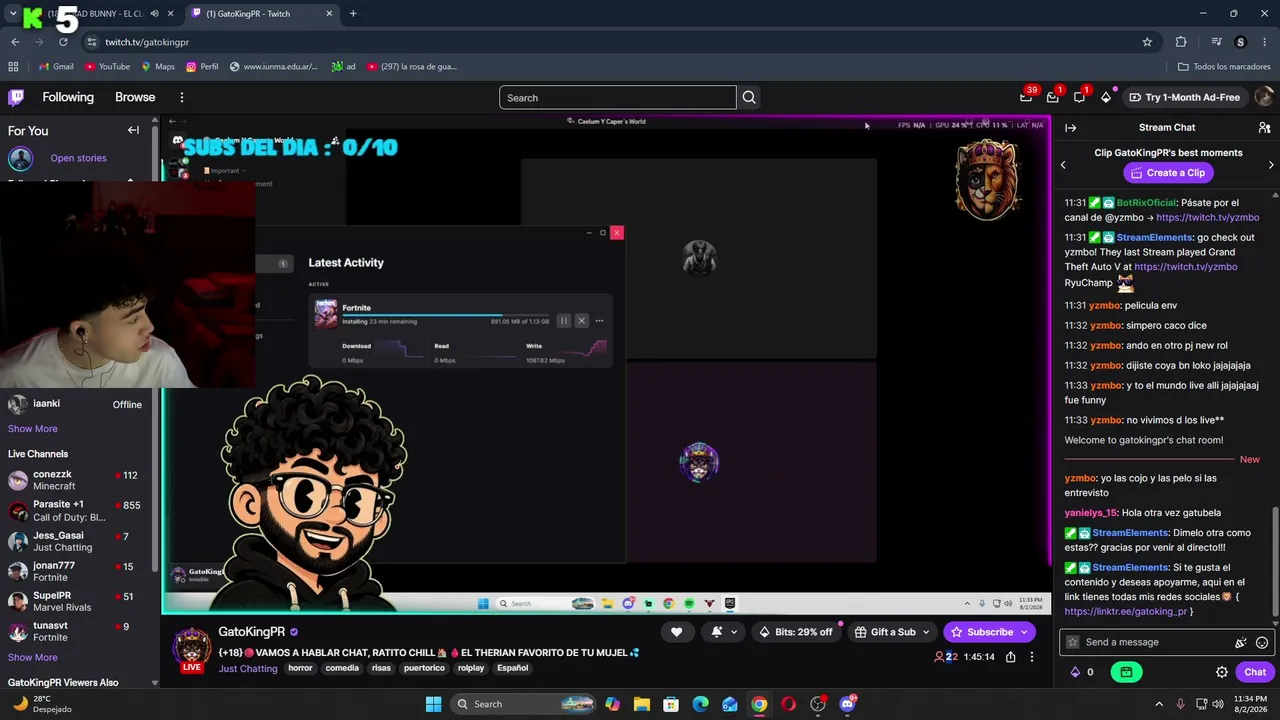This screenshot has height=720, width=1280.
Task: Show hidden system tray icons
Action: [1159, 704]
